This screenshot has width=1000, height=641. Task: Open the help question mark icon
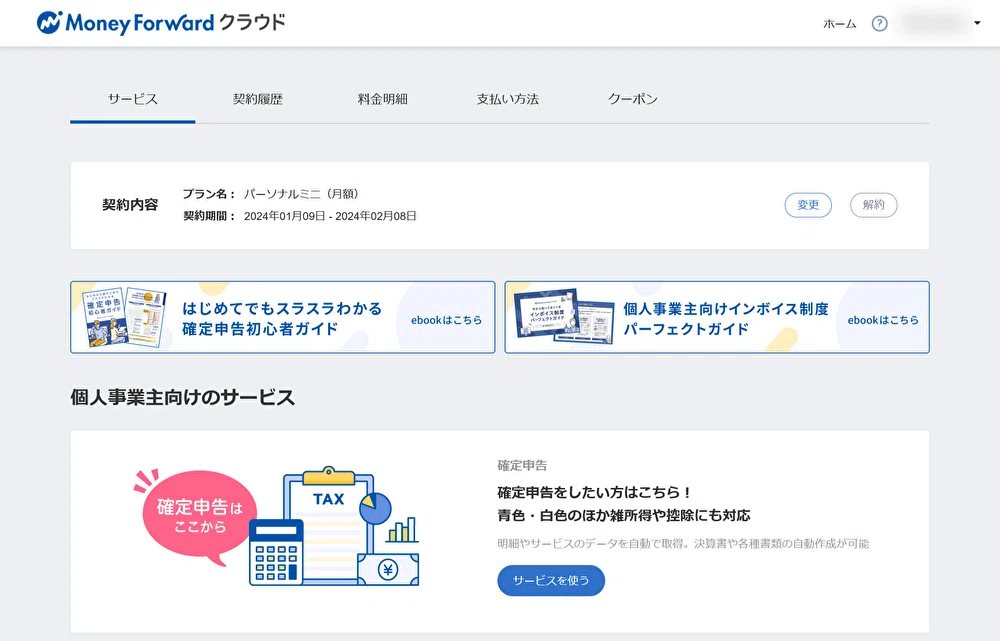[x=879, y=24]
